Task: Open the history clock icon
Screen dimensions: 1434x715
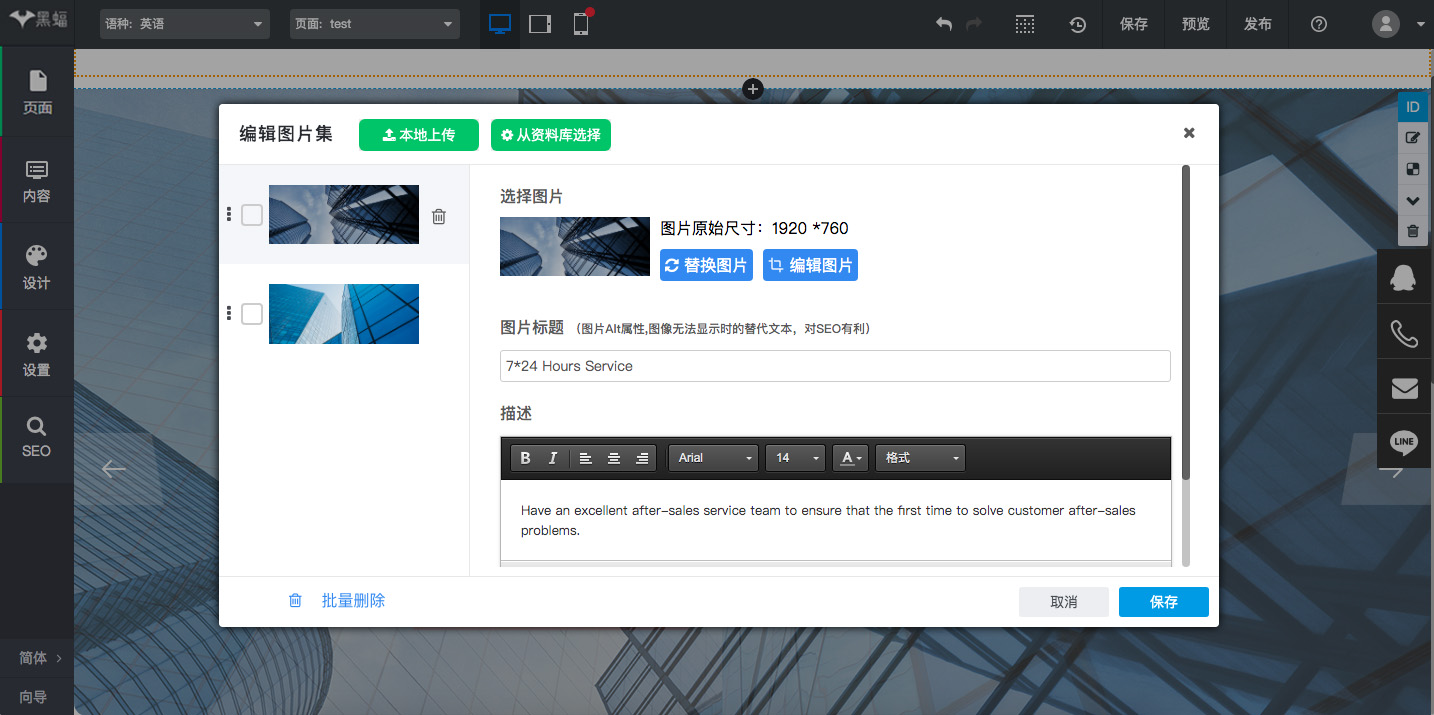Action: [x=1077, y=24]
